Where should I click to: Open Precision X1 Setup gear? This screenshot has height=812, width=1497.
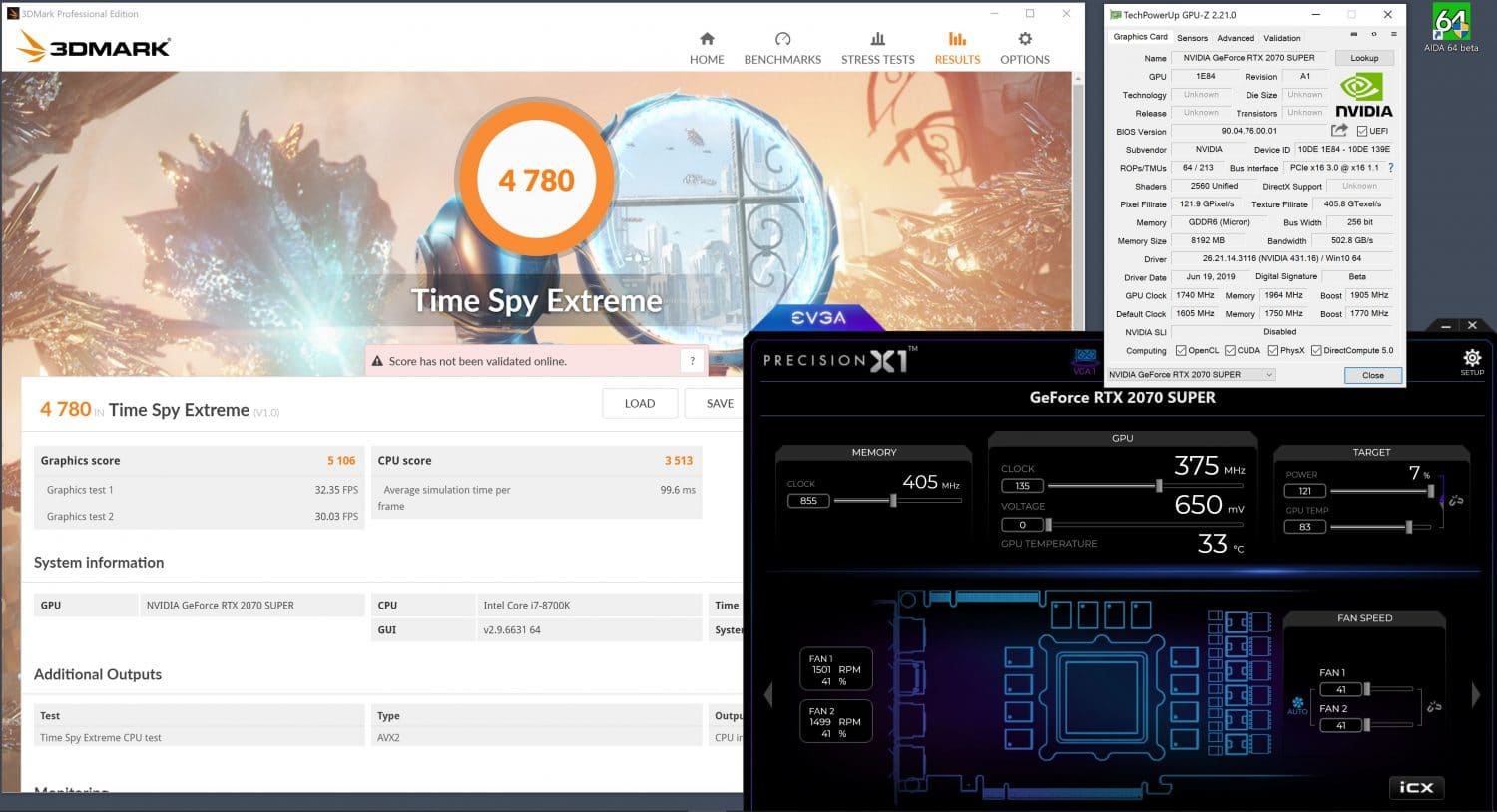point(1472,359)
